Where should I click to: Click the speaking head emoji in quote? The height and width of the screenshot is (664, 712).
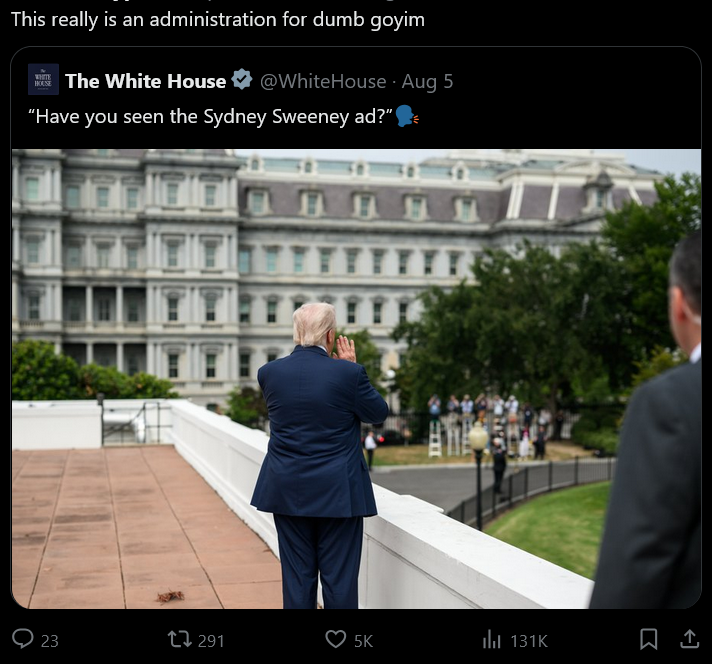[x=407, y=116]
